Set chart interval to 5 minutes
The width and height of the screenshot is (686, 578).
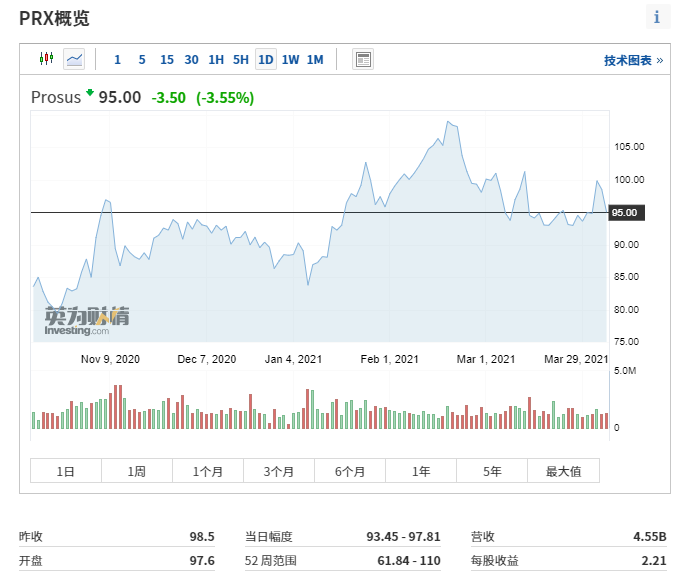(142, 60)
